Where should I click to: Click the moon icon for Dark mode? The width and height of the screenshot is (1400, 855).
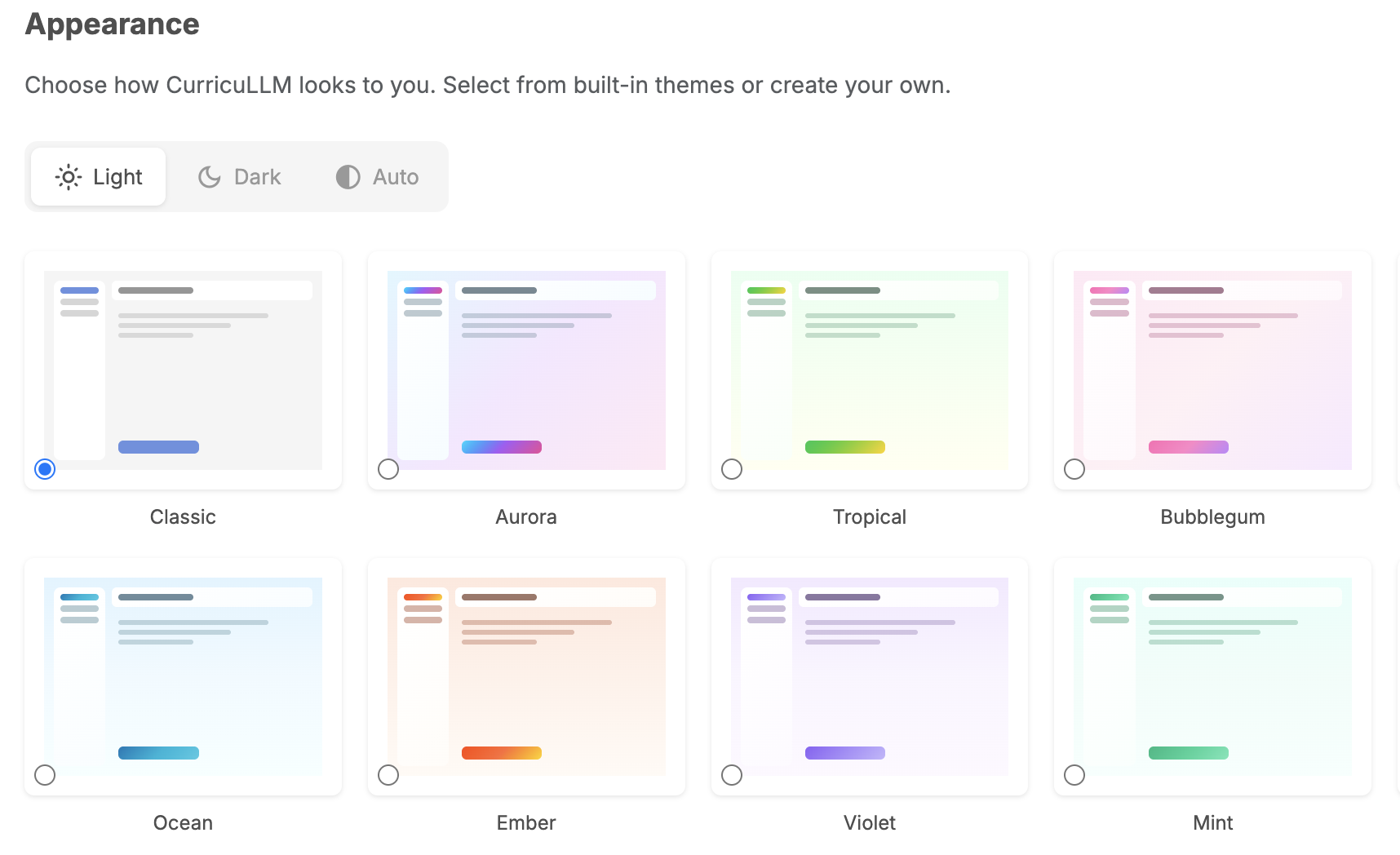209,176
